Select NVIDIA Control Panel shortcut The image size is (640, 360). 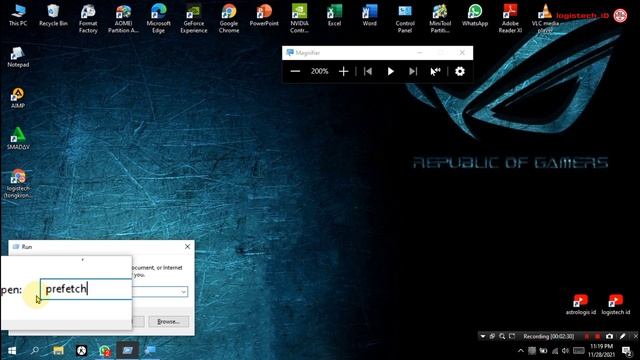point(299,18)
